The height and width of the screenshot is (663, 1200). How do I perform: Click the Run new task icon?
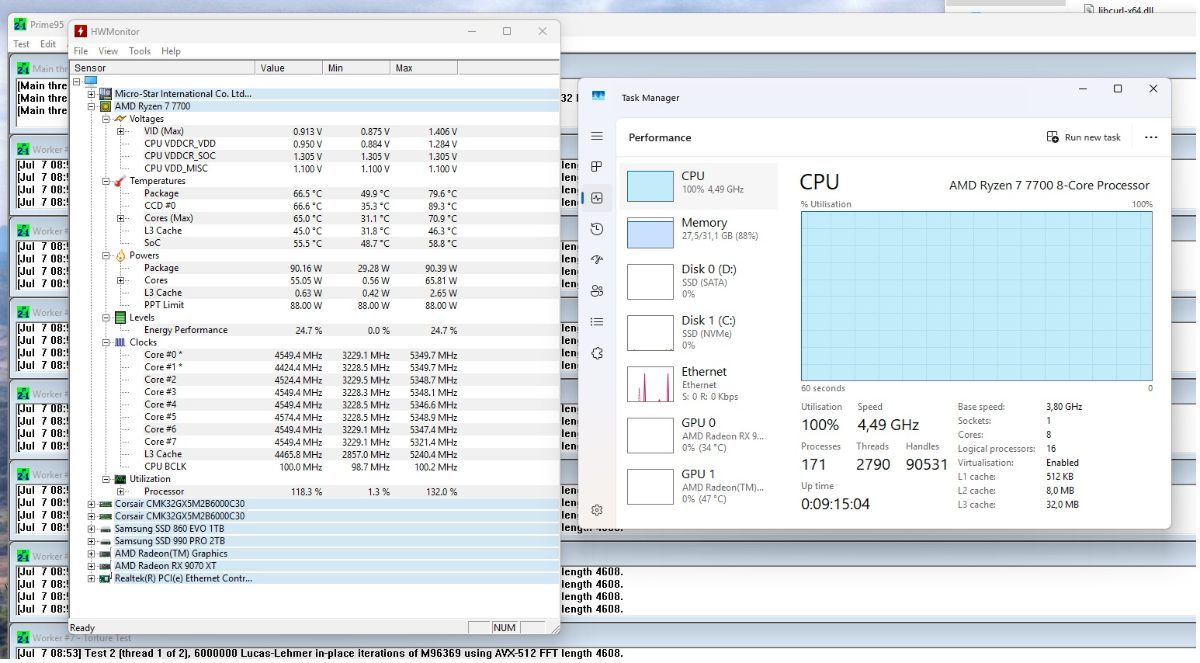coord(1052,137)
